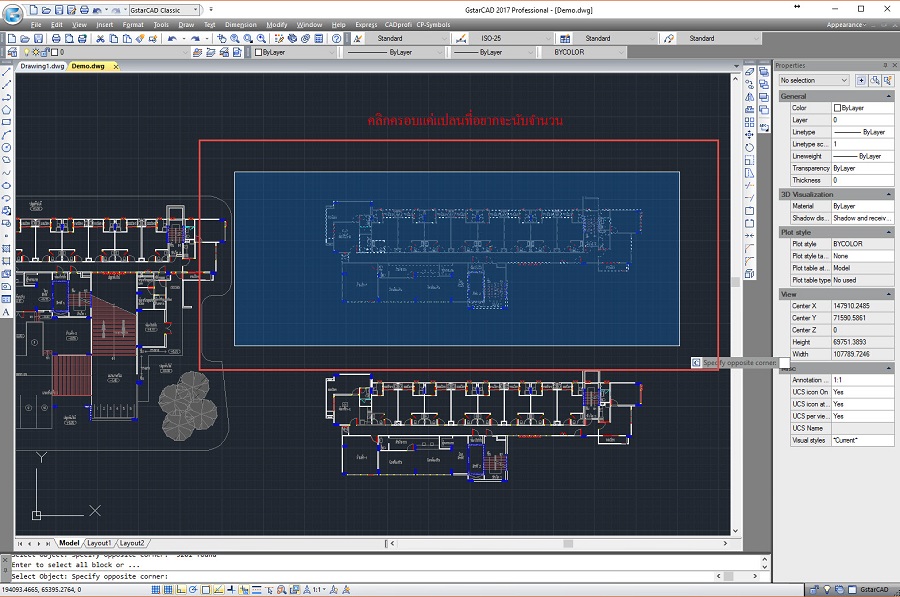
Task: Select the Rectangle draw tool
Action: (6, 122)
